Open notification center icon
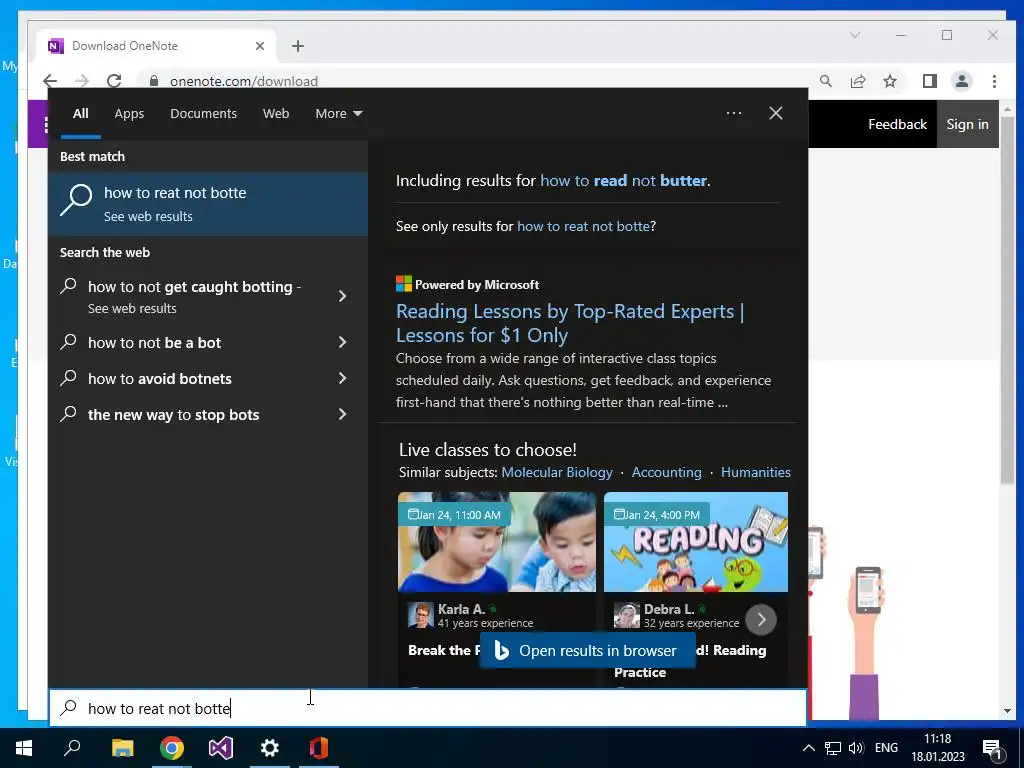The image size is (1024, 768). (x=992, y=749)
